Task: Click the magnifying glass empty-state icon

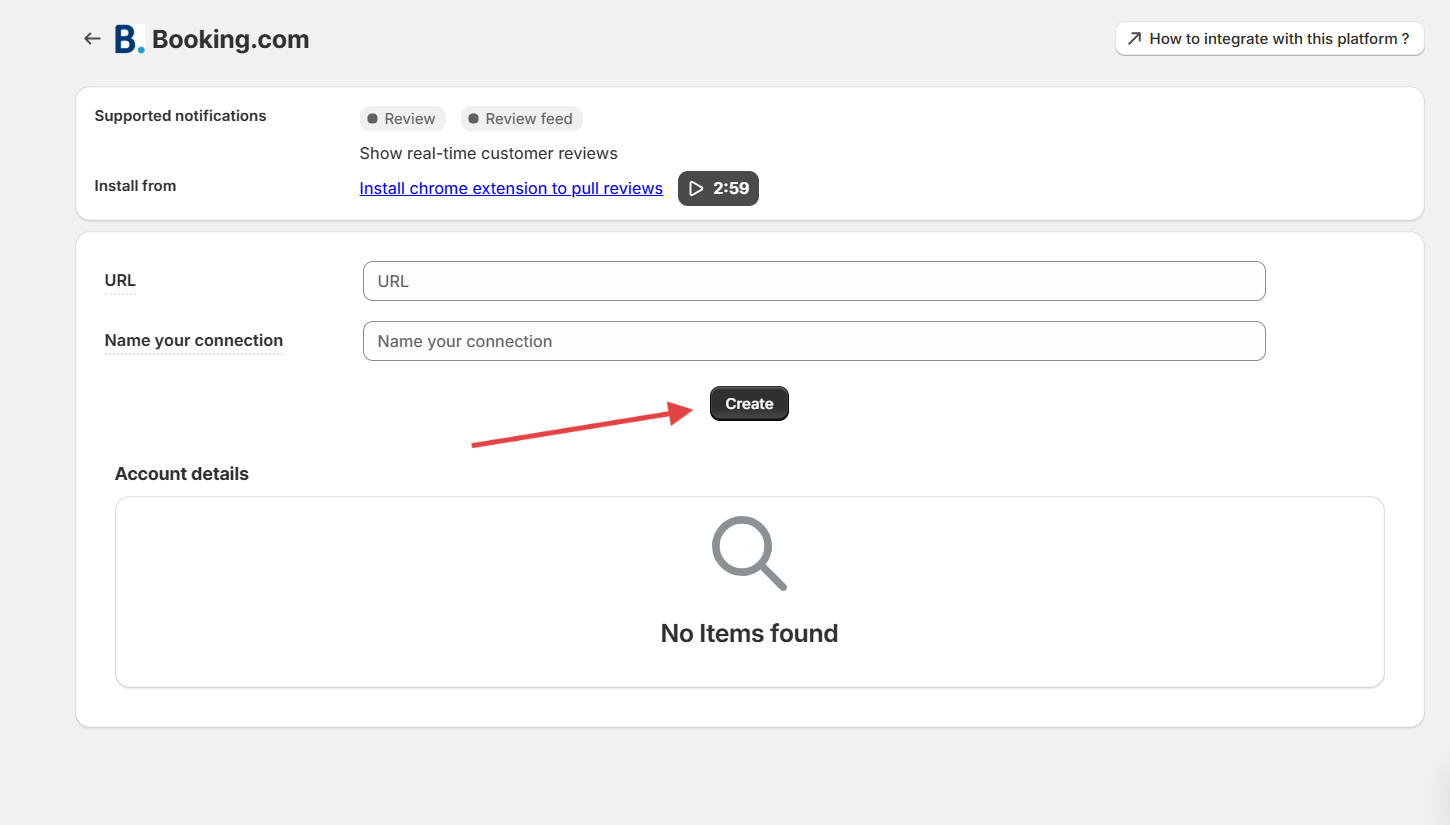Action: coord(749,553)
